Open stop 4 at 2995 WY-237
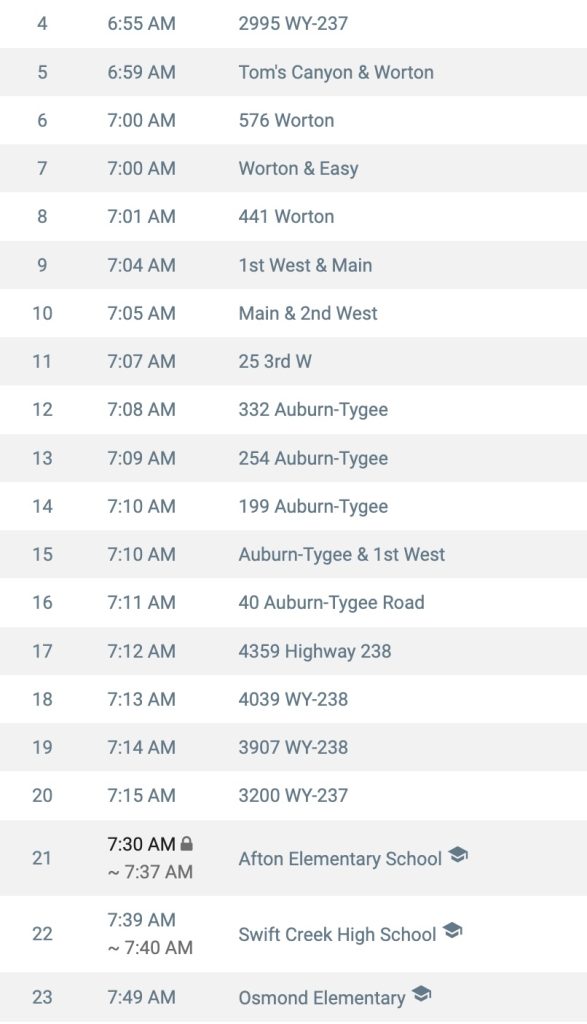 point(293,24)
